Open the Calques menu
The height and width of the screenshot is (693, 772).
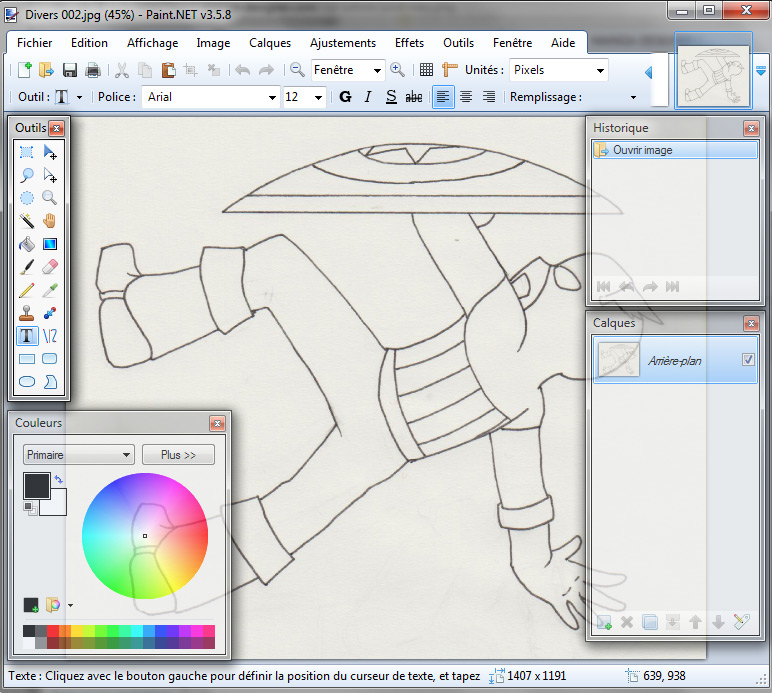coord(270,43)
